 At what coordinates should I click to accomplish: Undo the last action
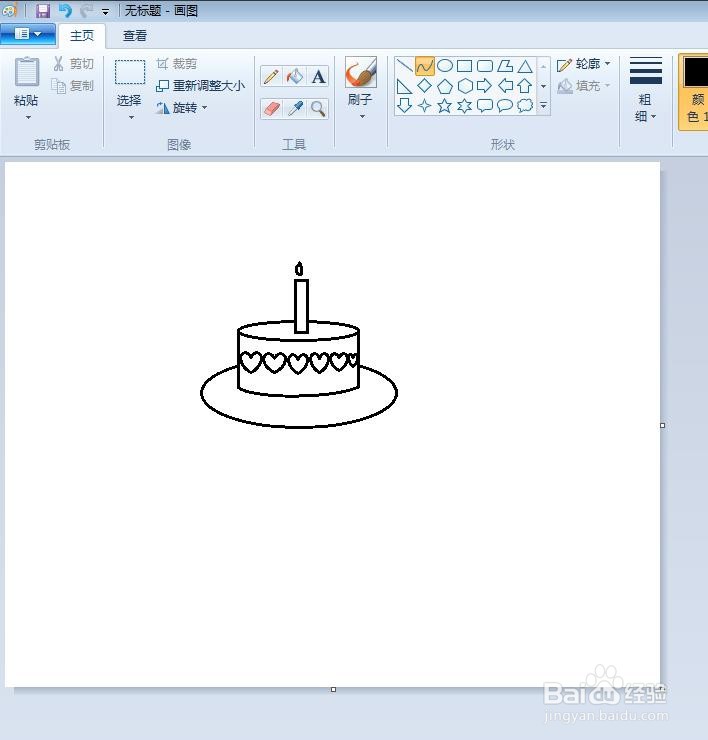point(65,10)
